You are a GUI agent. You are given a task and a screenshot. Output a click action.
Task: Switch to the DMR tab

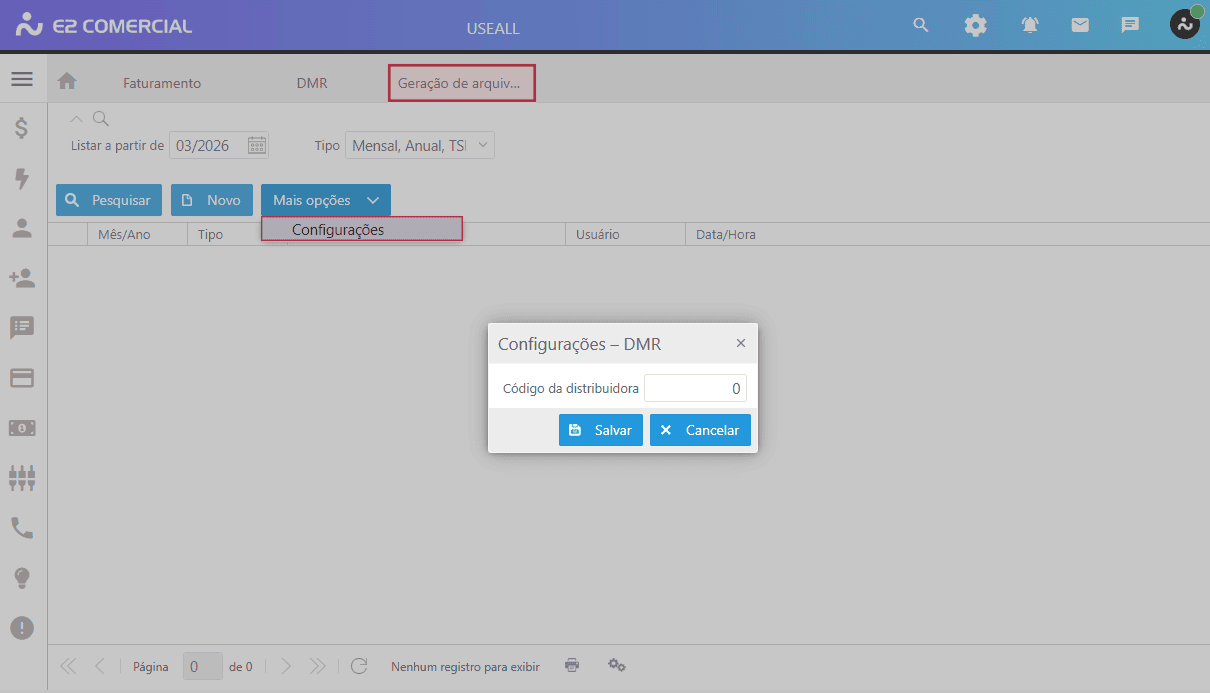[x=312, y=83]
